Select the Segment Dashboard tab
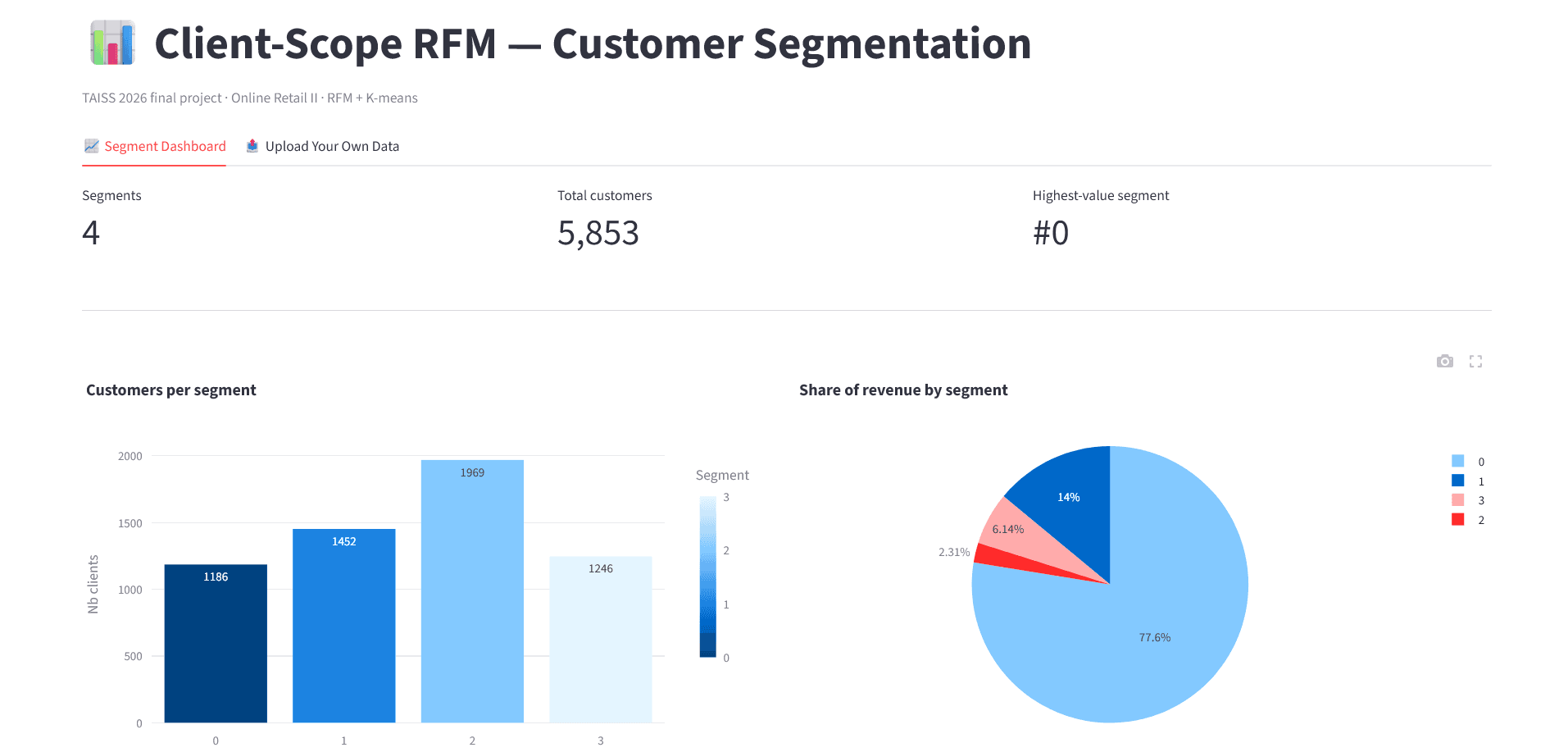Viewport: 1568px width, 752px height. tap(154, 146)
